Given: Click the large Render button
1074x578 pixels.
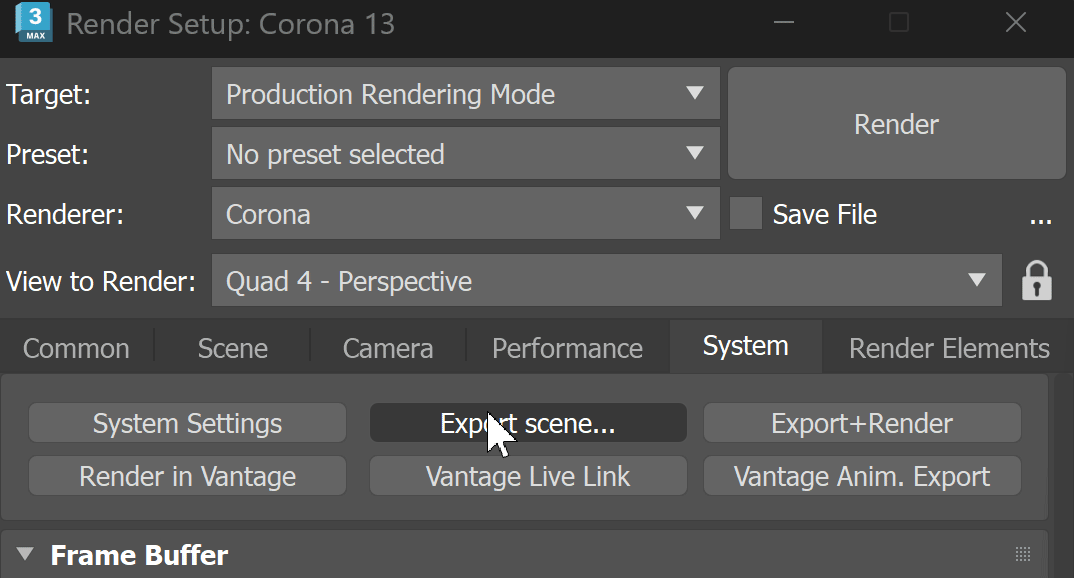Looking at the screenshot, I should [x=897, y=123].
